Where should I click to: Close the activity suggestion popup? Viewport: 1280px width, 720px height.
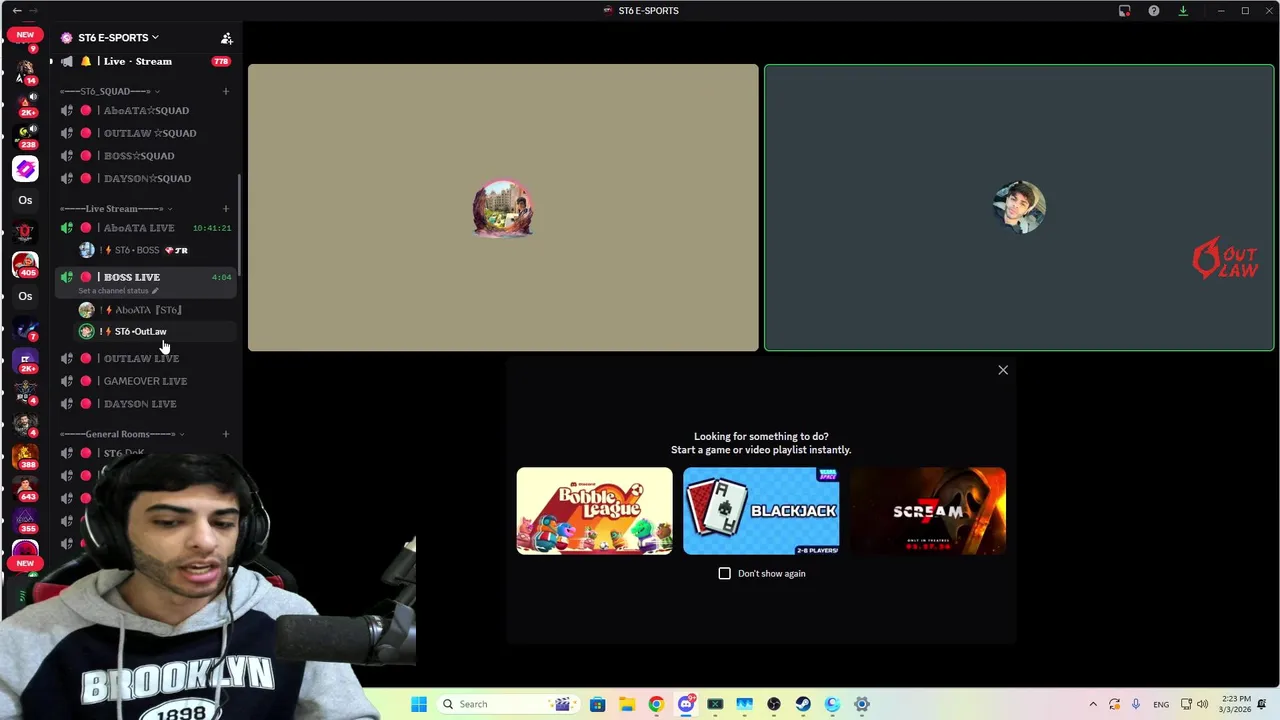[x=1003, y=370]
